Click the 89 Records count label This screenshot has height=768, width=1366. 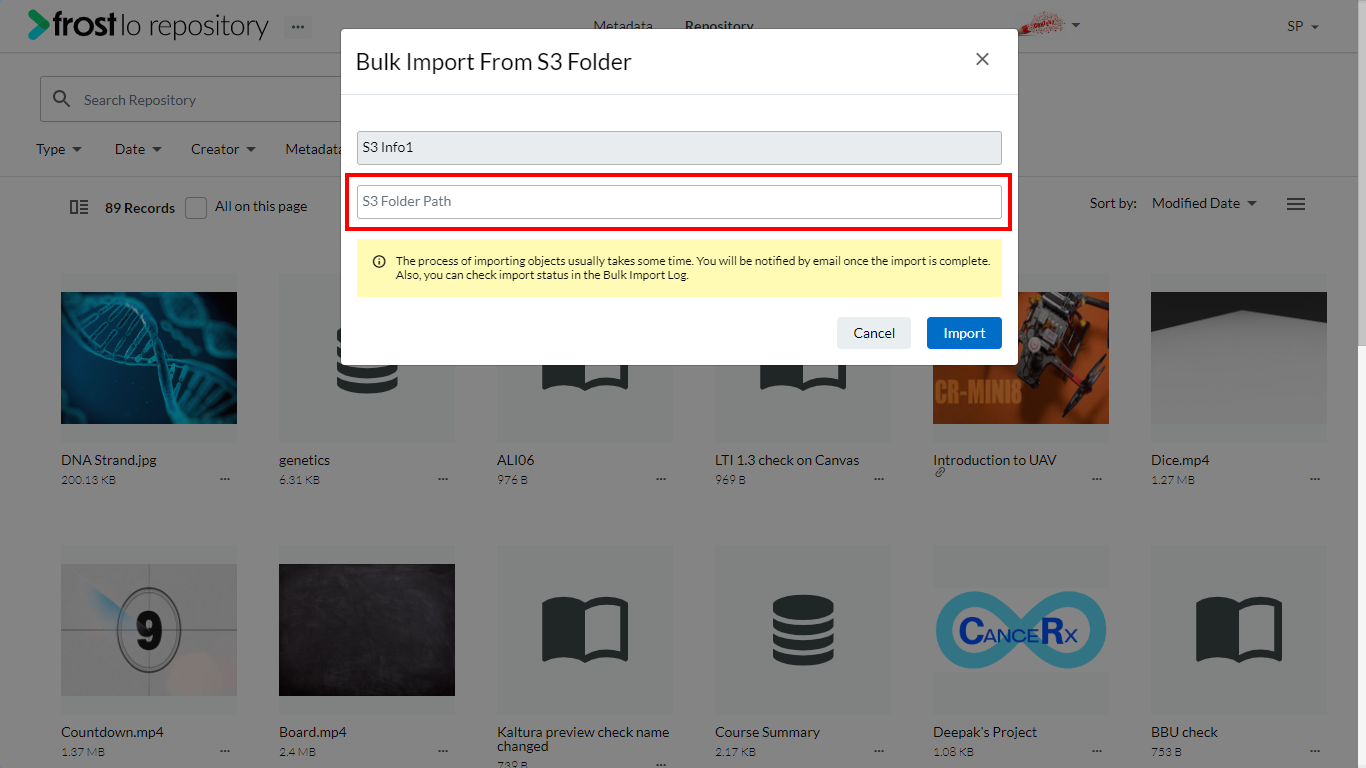(140, 208)
